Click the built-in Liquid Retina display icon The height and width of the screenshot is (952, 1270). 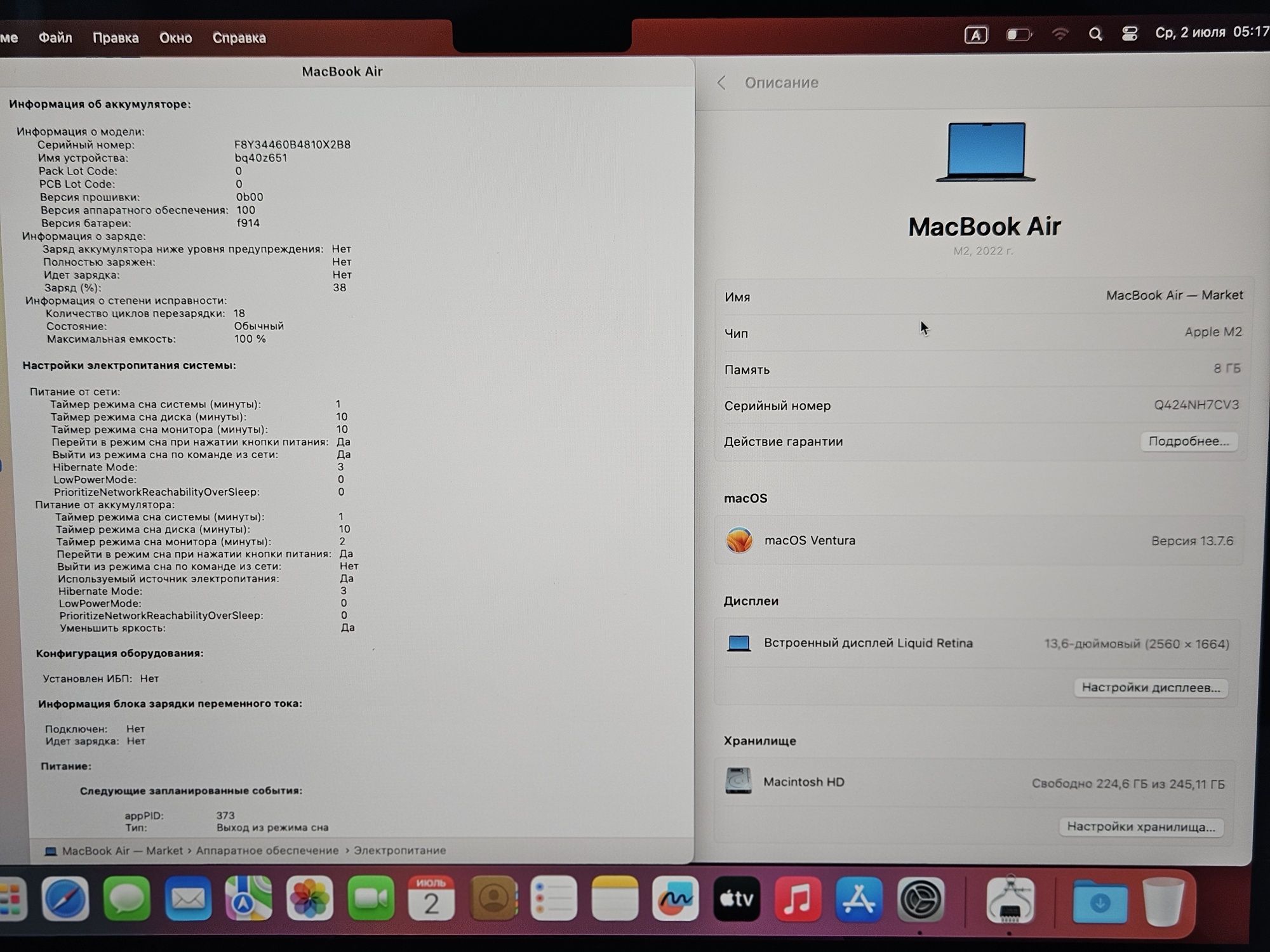[x=739, y=644]
